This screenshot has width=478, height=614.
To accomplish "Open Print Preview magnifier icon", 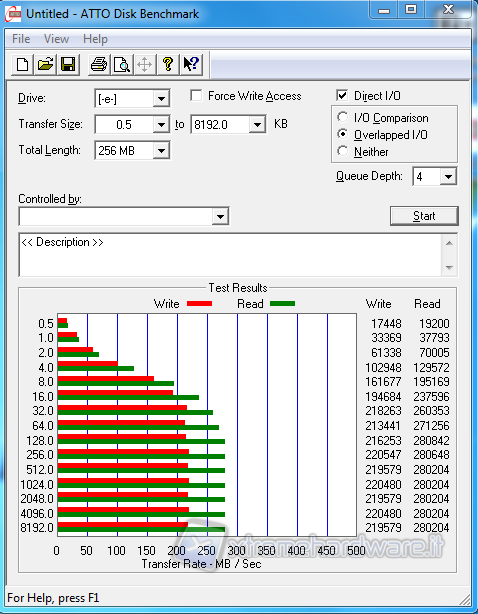I will click(122, 65).
